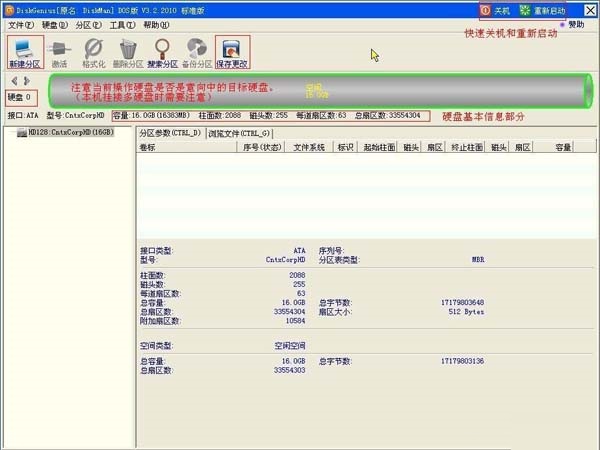
Task: Click the 总扇区数:33554304 text in info bar
Action: (388, 115)
